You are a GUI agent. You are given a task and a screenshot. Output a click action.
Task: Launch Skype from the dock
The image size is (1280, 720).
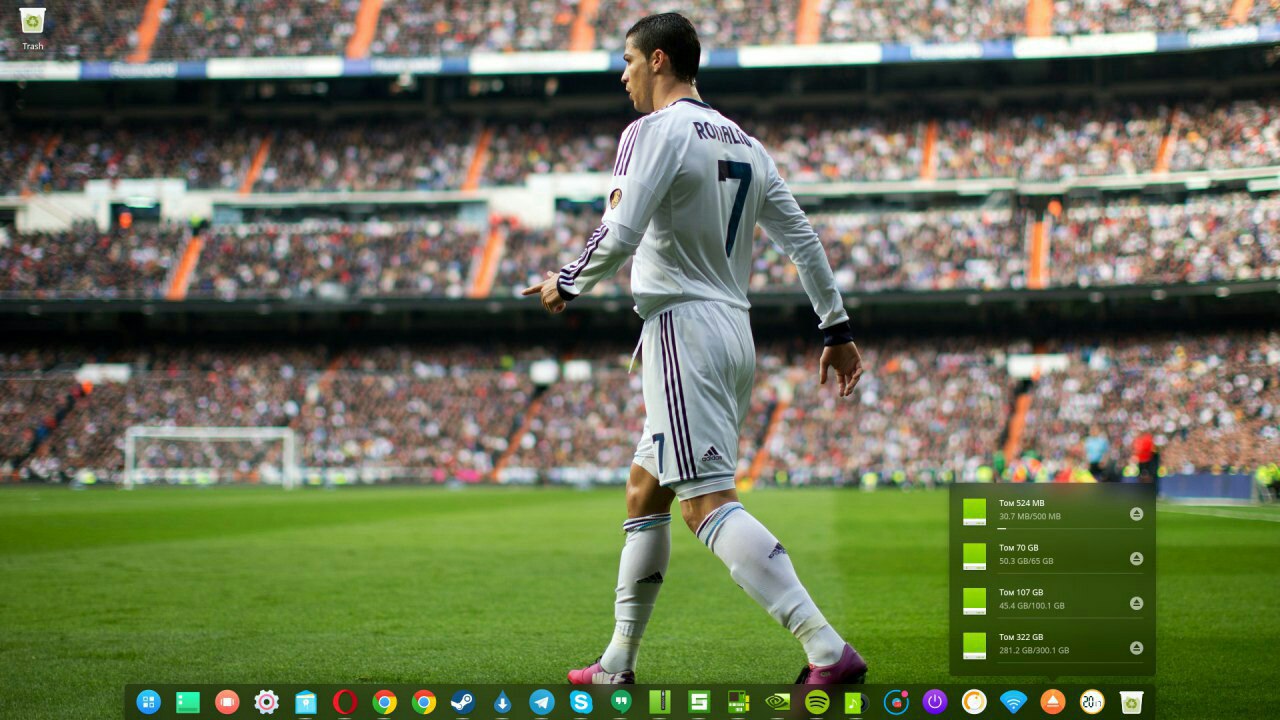[581, 702]
